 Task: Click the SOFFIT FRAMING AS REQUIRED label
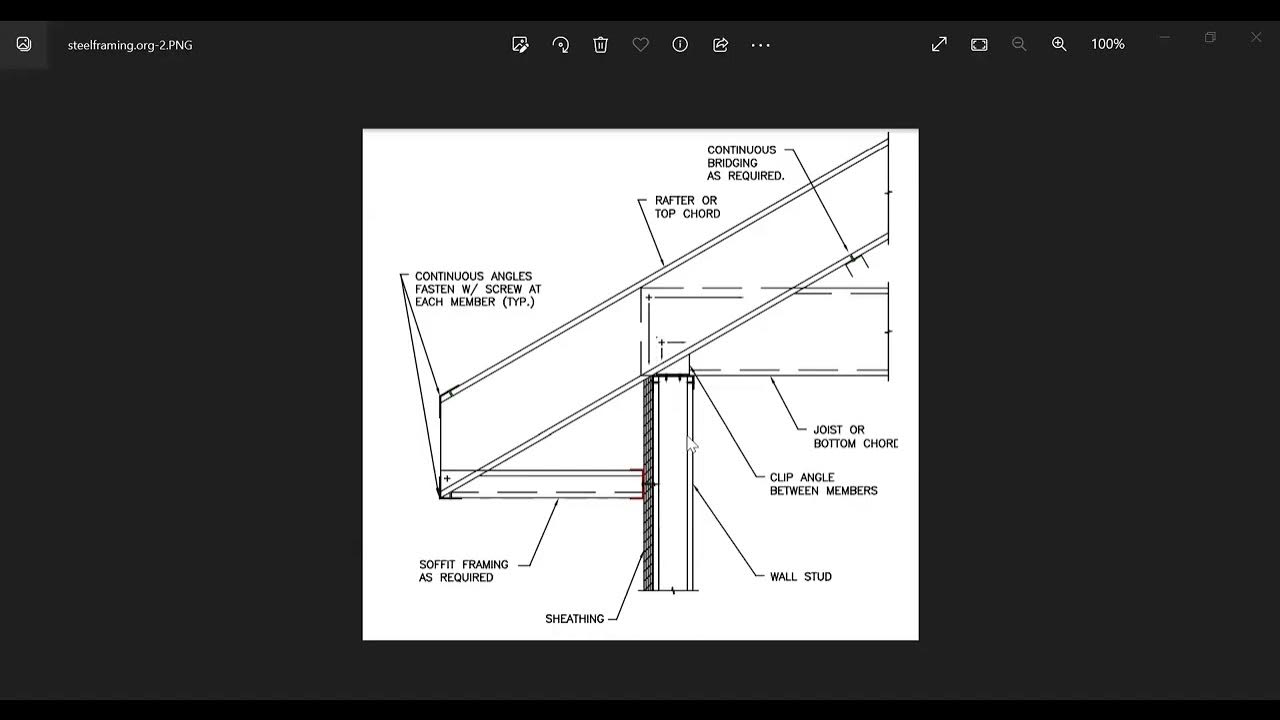pyautogui.click(x=463, y=571)
